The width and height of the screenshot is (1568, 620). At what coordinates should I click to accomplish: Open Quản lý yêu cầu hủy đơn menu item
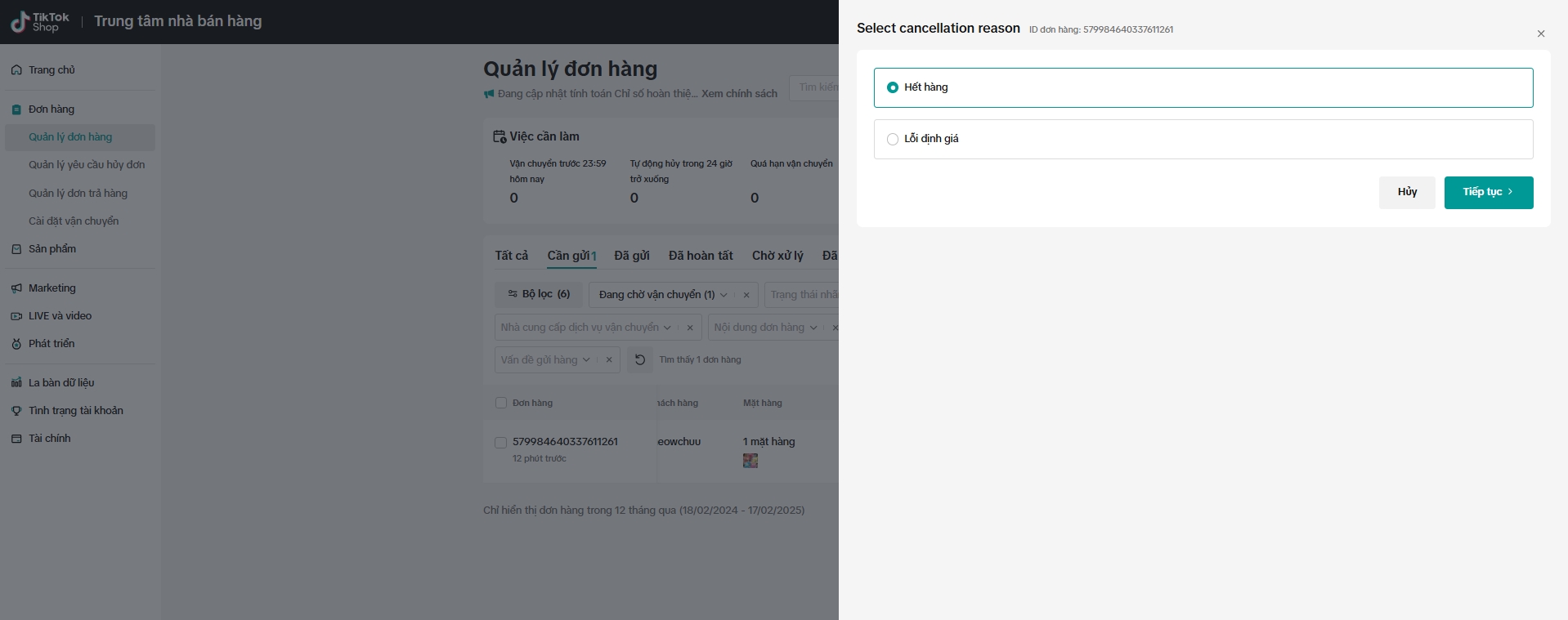87,165
